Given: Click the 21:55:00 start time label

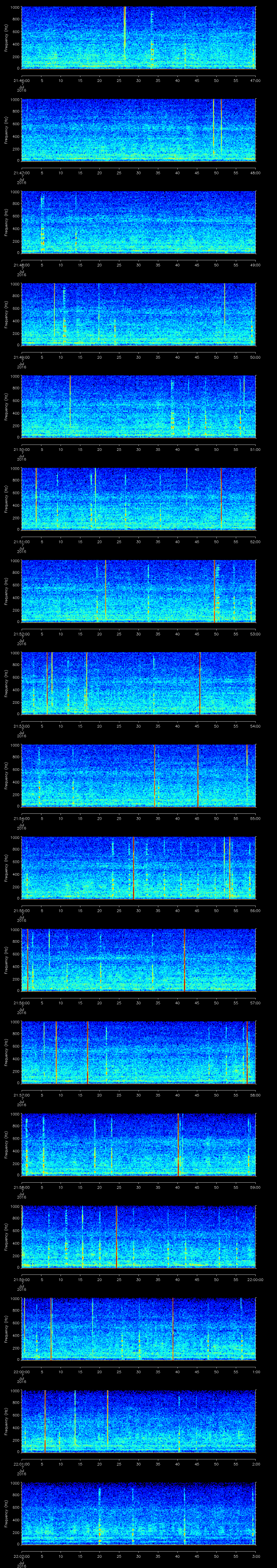Looking at the screenshot, I should (22, 910).
